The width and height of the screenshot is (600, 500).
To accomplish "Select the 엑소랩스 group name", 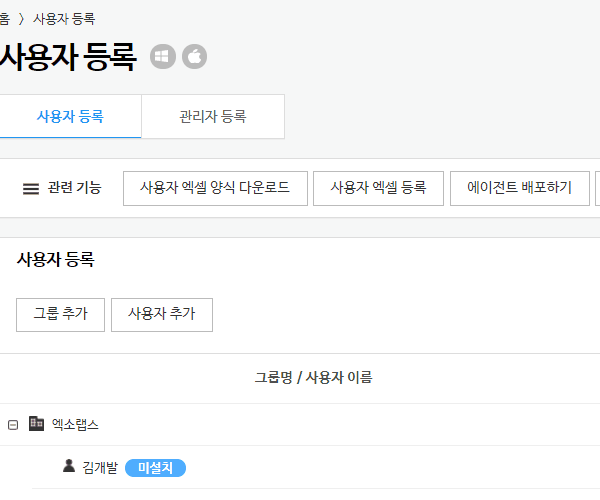I will [75, 424].
